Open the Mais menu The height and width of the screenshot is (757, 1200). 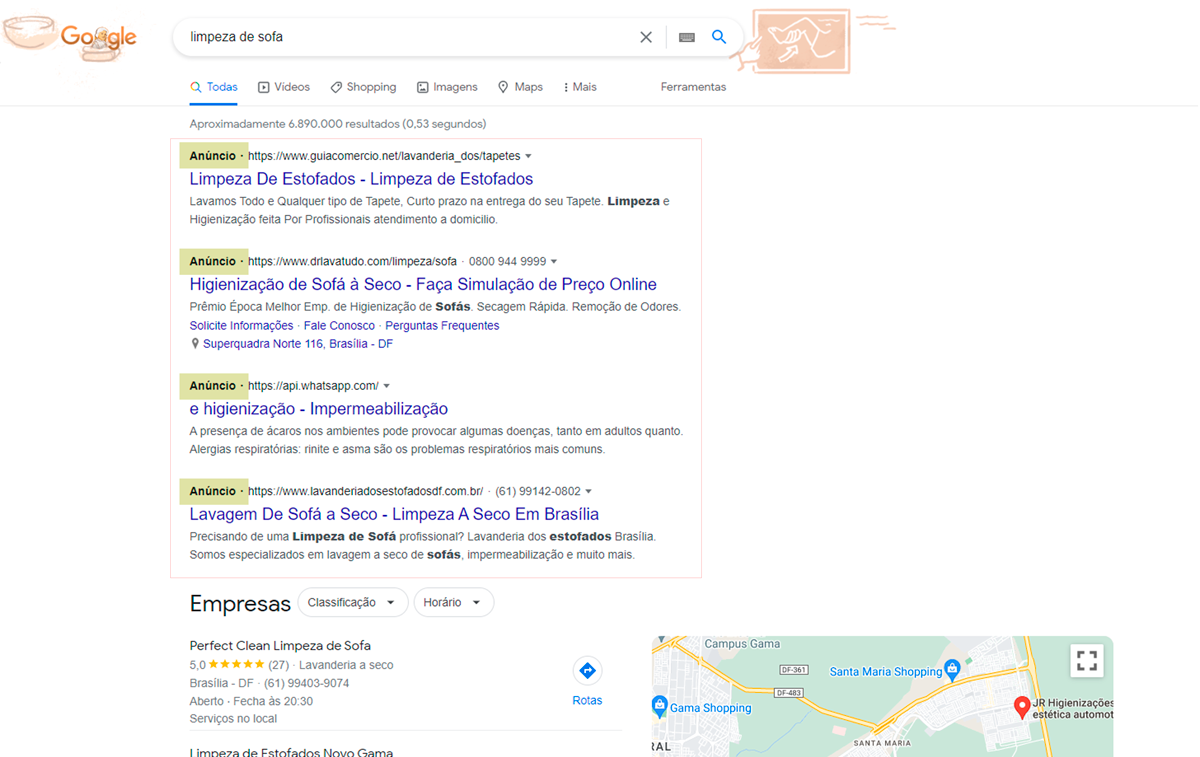click(579, 87)
